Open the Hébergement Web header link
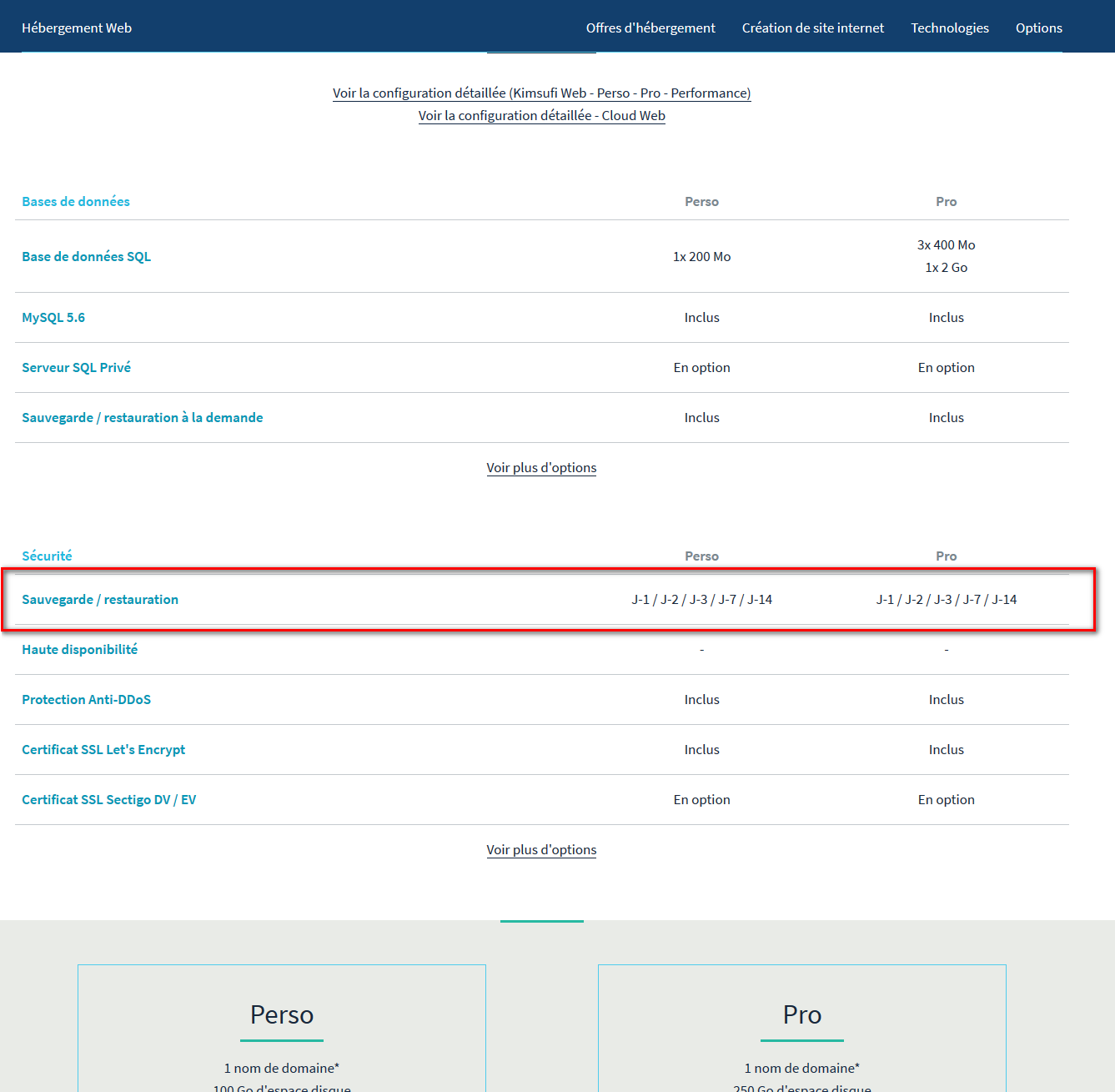The width and height of the screenshot is (1115, 1092). click(x=77, y=28)
